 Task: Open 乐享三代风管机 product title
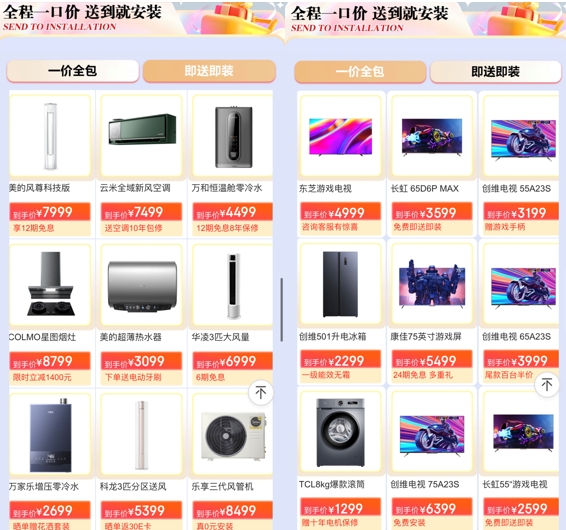[222, 486]
